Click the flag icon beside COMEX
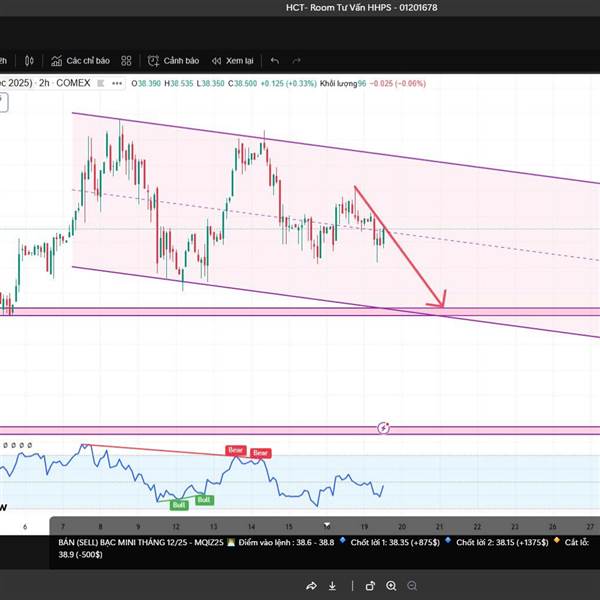The width and height of the screenshot is (600, 600). coord(101,83)
